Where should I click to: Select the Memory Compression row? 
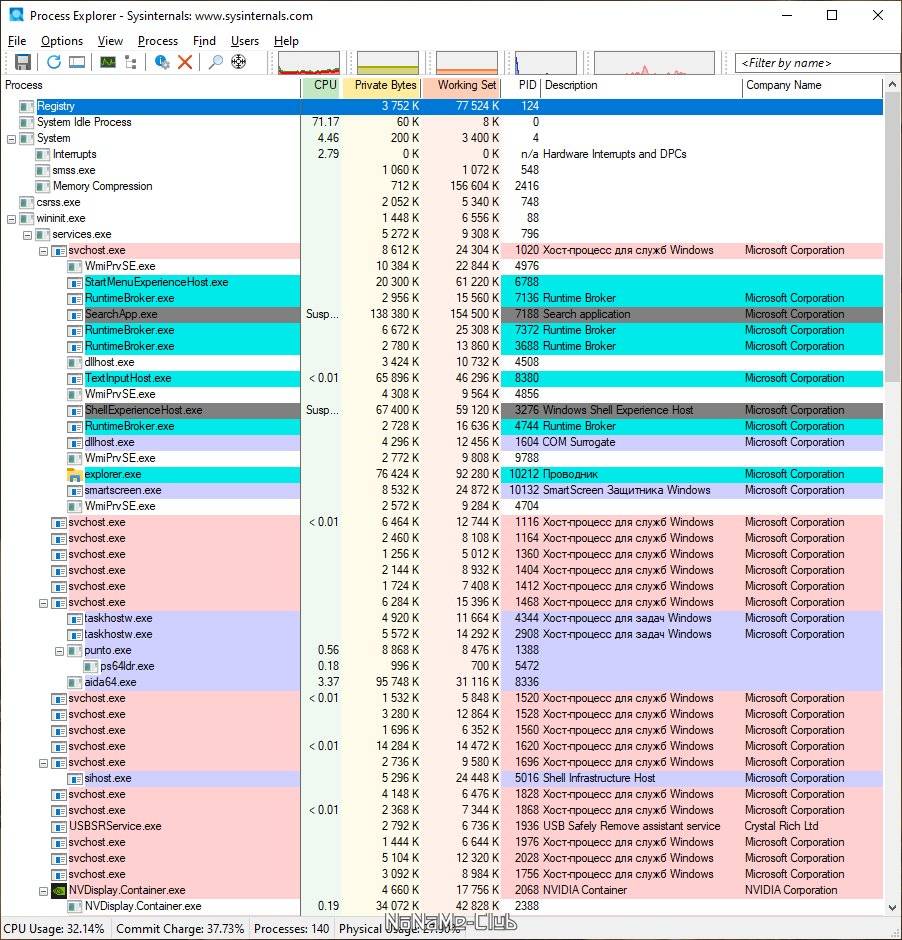pos(442,186)
